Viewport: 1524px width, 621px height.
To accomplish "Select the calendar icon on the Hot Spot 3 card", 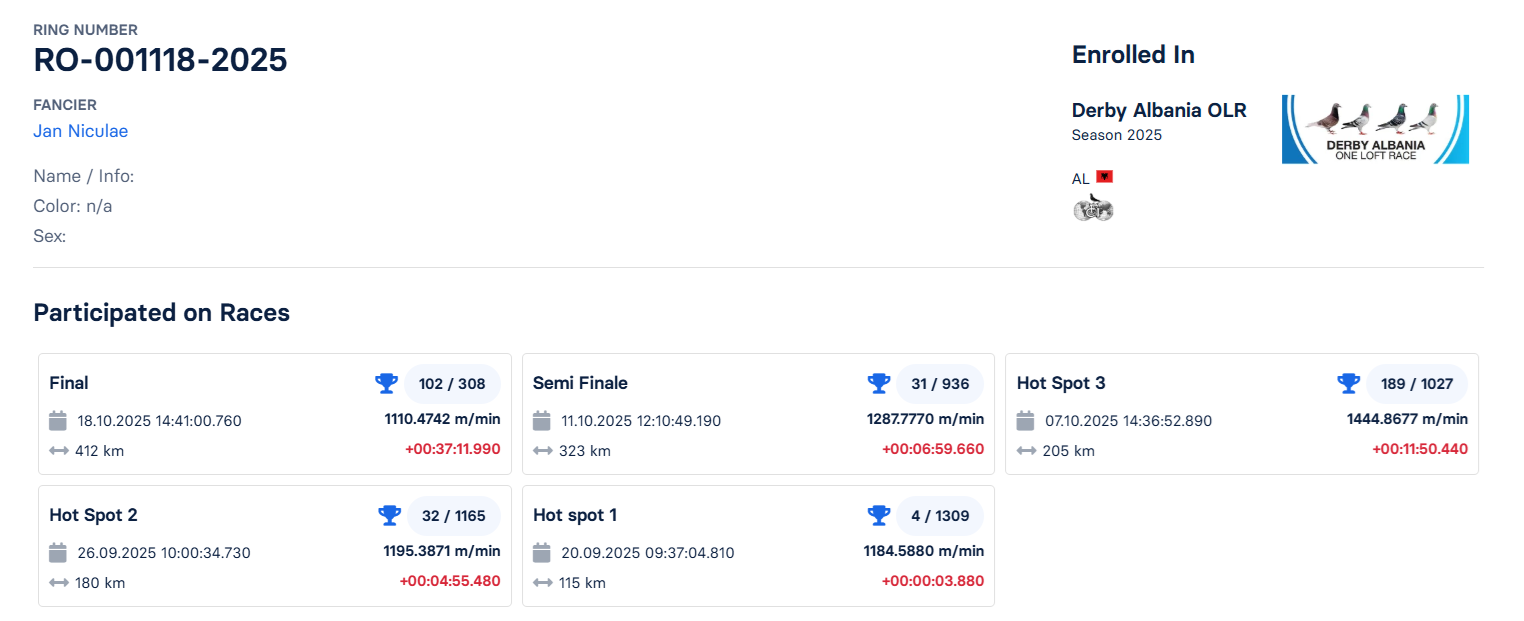I will (1025, 421).
